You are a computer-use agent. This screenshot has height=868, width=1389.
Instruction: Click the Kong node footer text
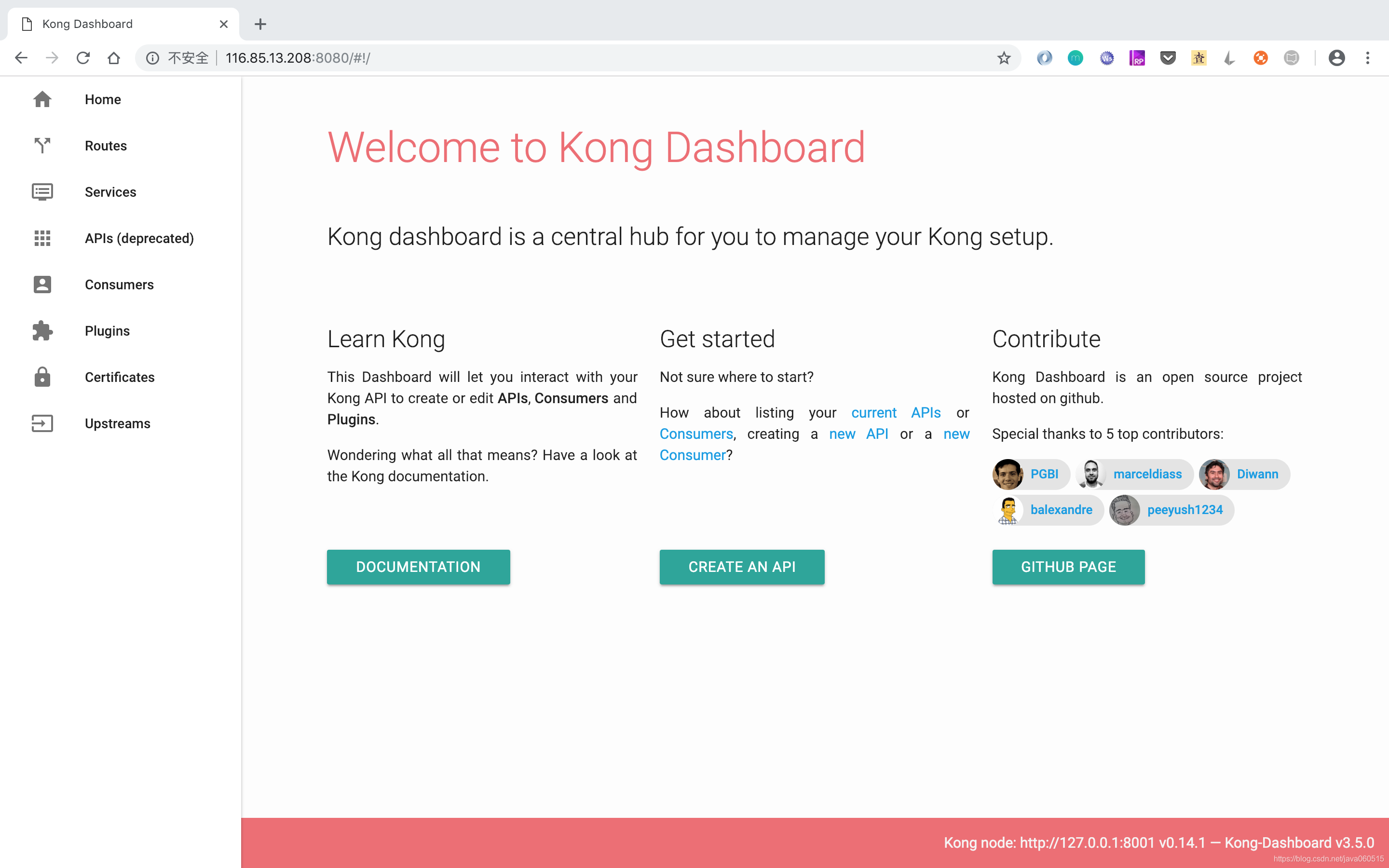point(1159,843)
